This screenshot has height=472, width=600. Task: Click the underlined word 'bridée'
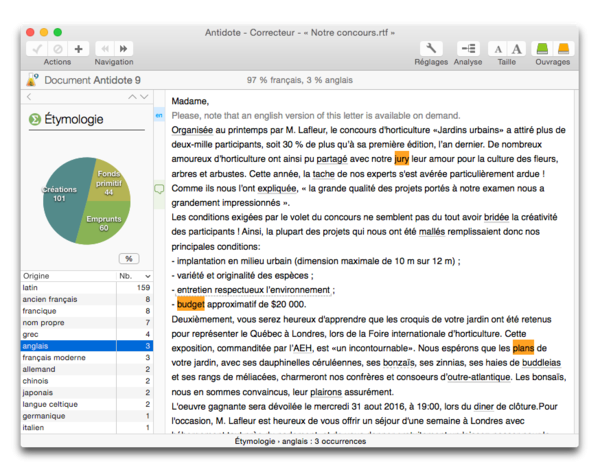496,217
